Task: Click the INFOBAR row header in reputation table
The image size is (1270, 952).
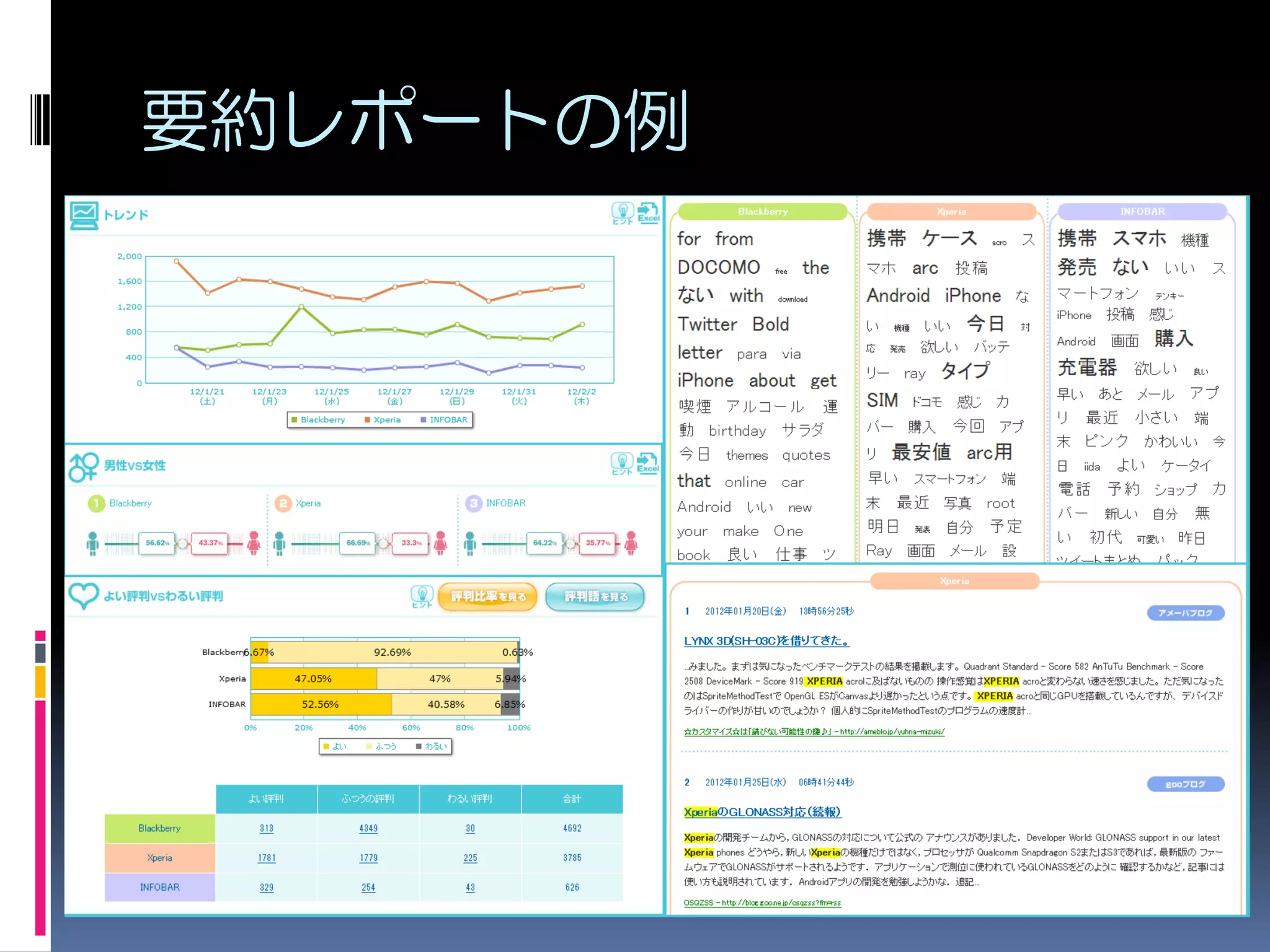Action: 159,888
